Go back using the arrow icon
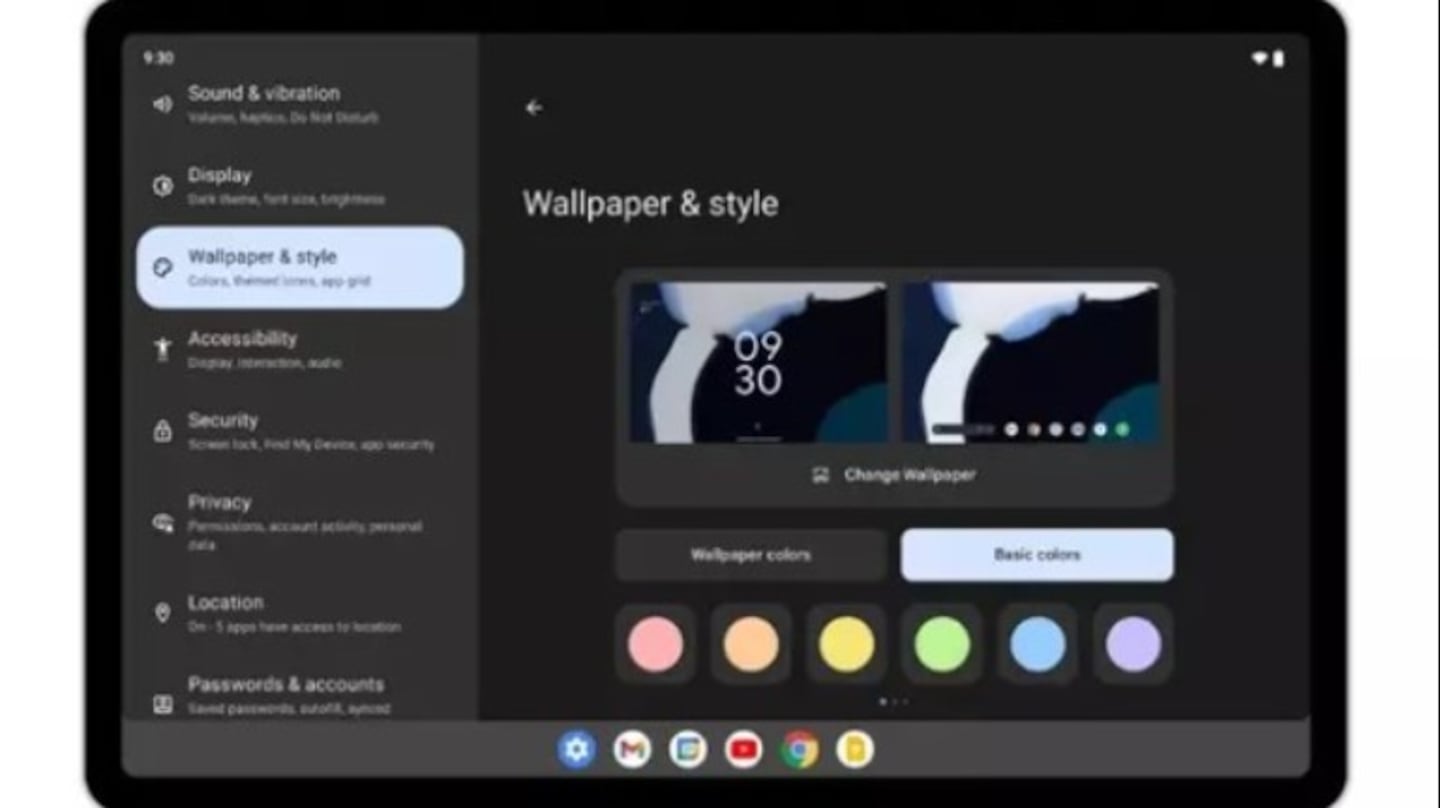Viewport: 1440px width, 808px height. tap(534, 108)
